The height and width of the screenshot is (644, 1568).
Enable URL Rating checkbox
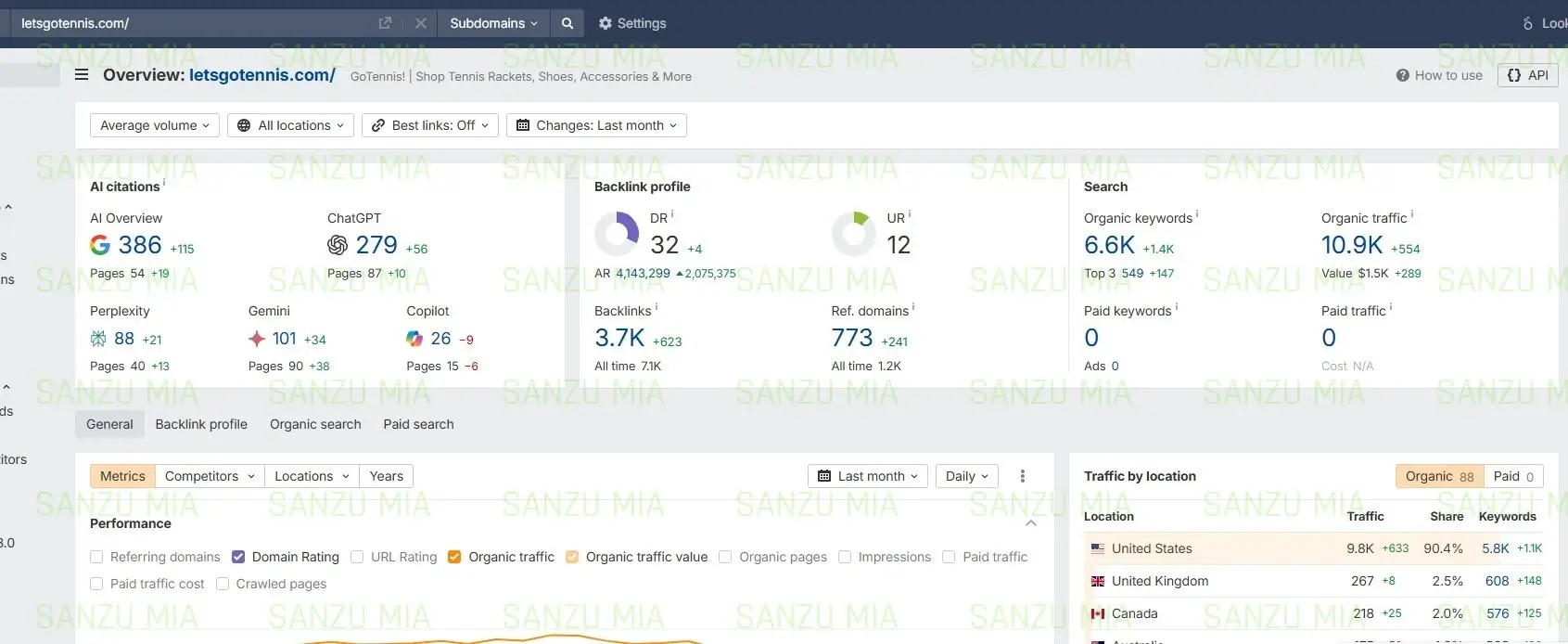(x=357, y=557)
